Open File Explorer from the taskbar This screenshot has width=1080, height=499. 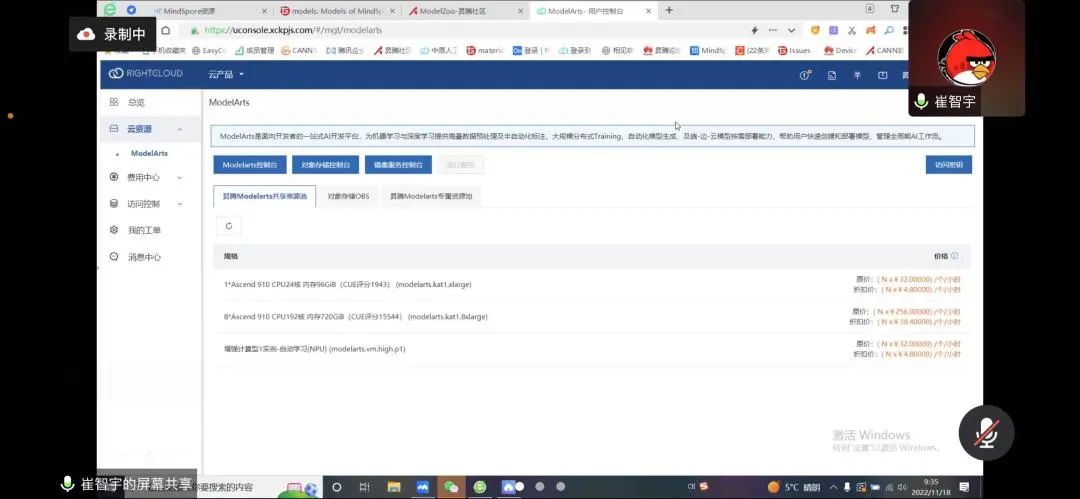coord(393,487)
